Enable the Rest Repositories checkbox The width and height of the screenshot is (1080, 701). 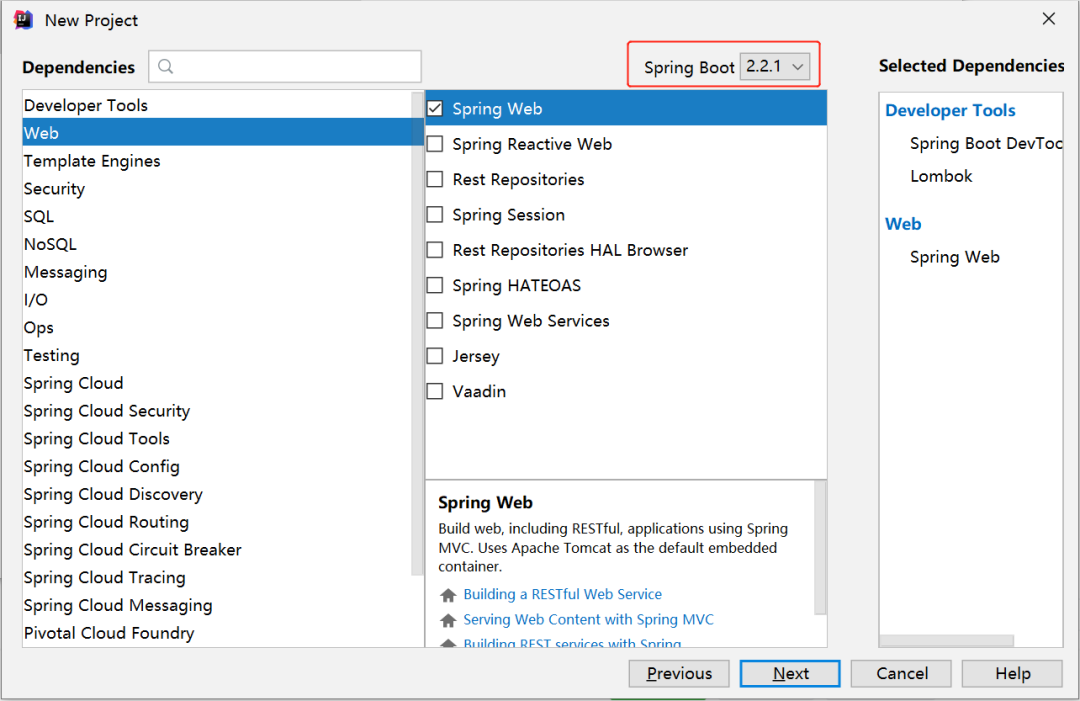pos(435,179)
